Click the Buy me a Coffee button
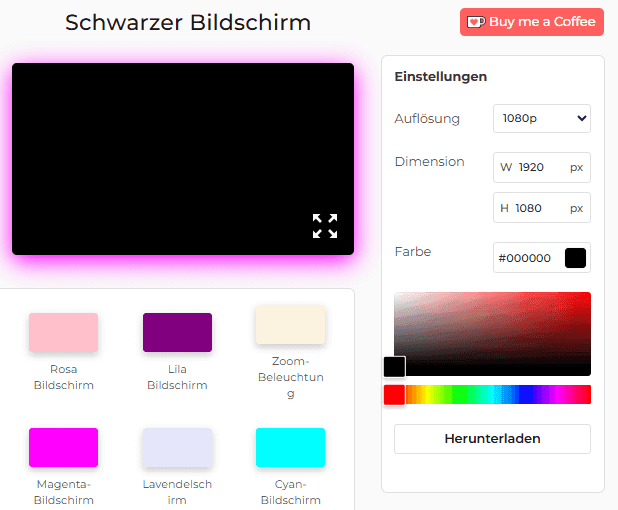618x510 pixels. [532, 22]
